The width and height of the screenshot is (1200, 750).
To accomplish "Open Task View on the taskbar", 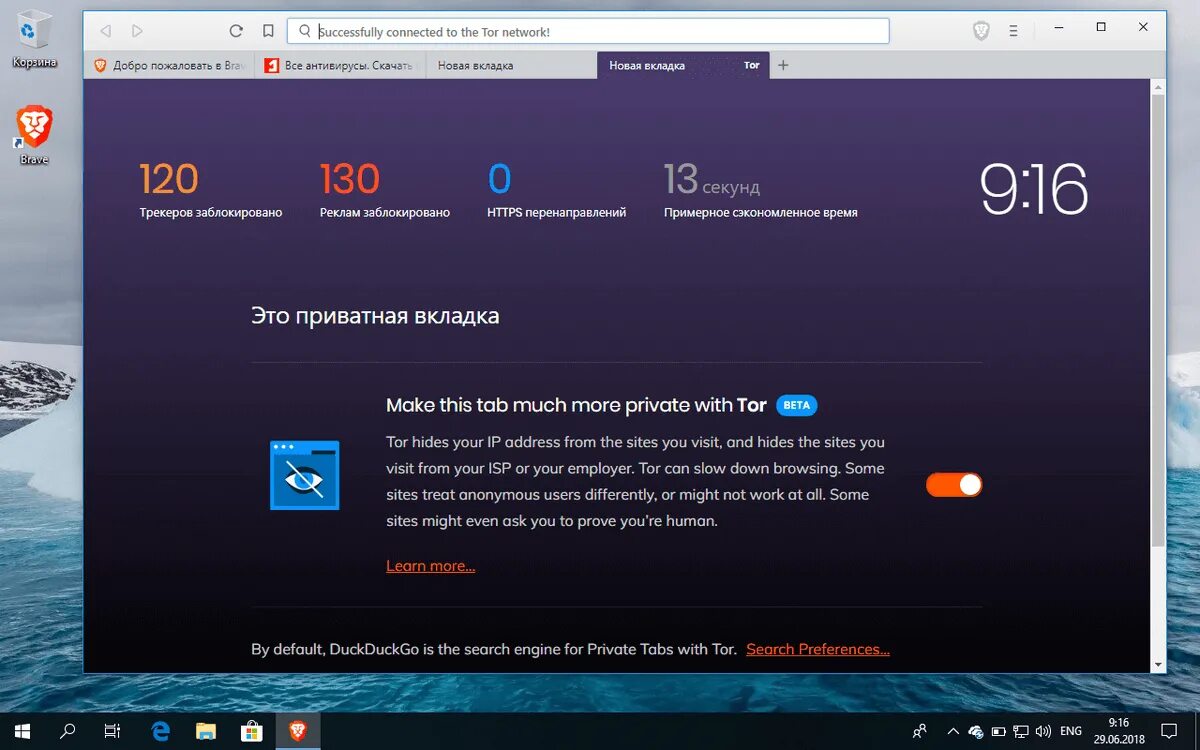I will point(113,731).
